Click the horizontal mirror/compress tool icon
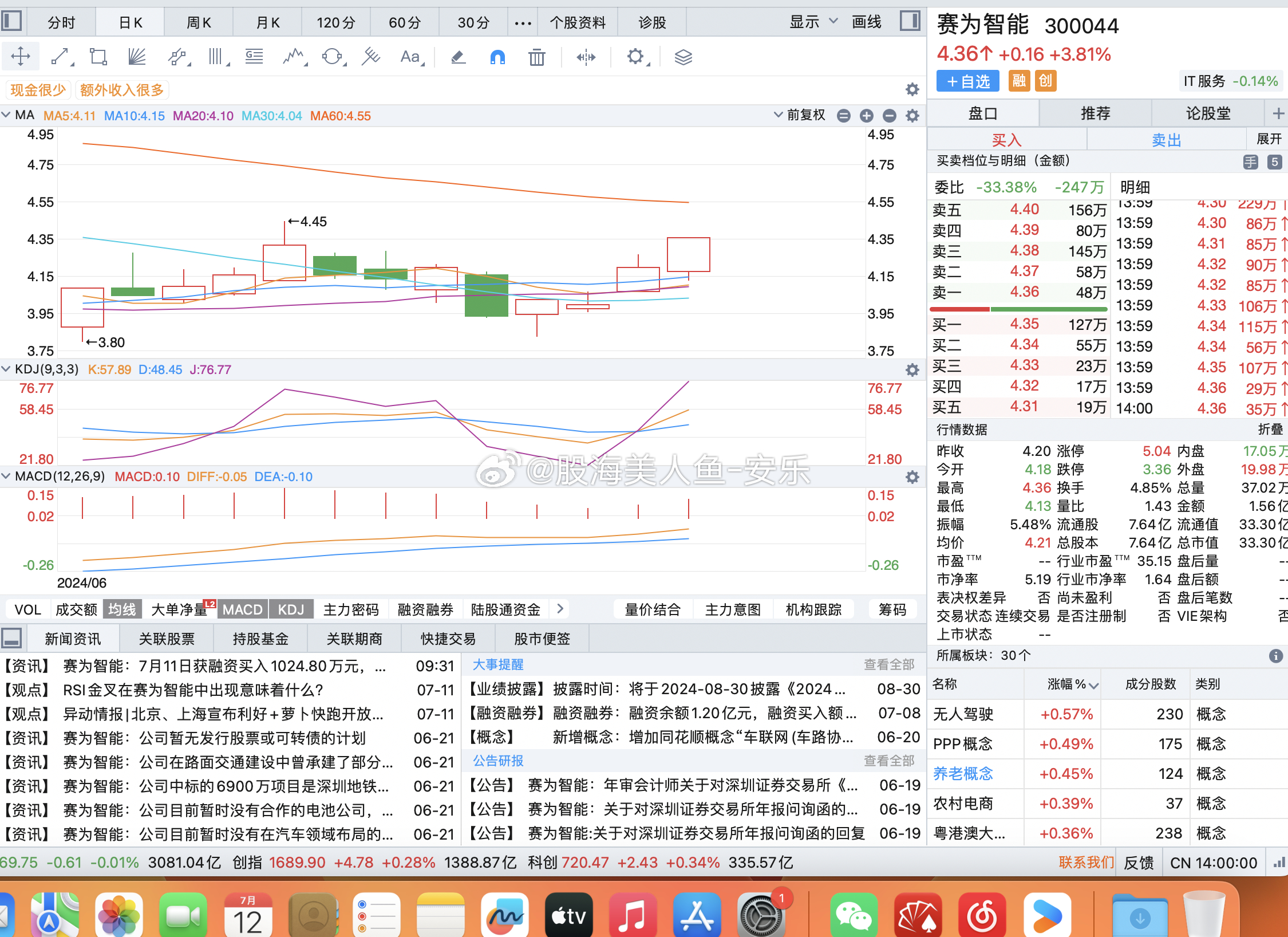 586,57
